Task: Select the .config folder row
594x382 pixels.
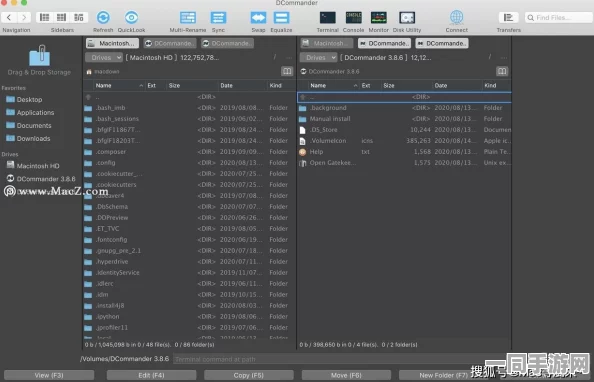Action: pyautogui.click(x=189, y=163)
